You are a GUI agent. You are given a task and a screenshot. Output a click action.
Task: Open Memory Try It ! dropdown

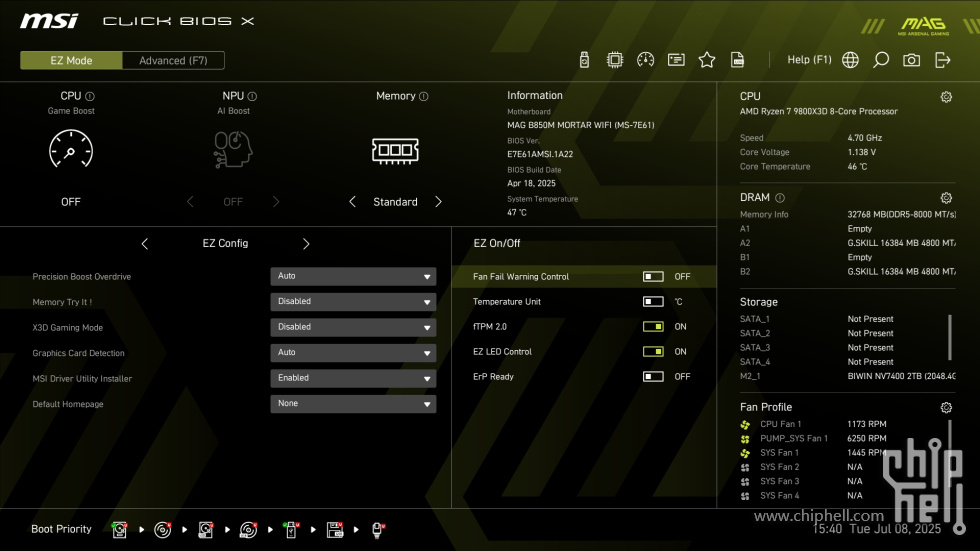(353, 302)
